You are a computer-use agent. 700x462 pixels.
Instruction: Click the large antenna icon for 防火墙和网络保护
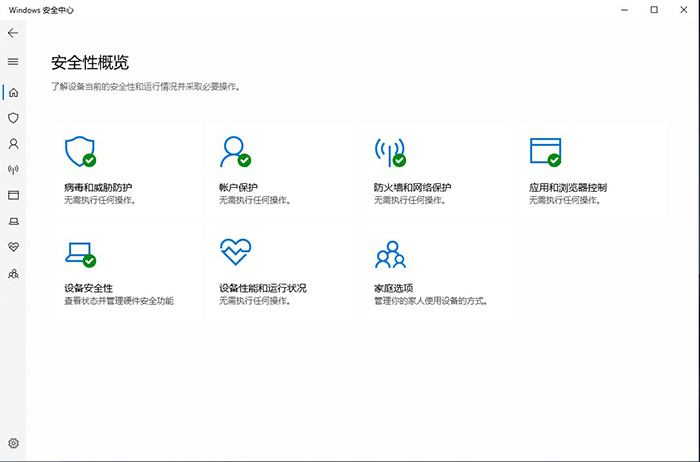click(x=390, y=152)
